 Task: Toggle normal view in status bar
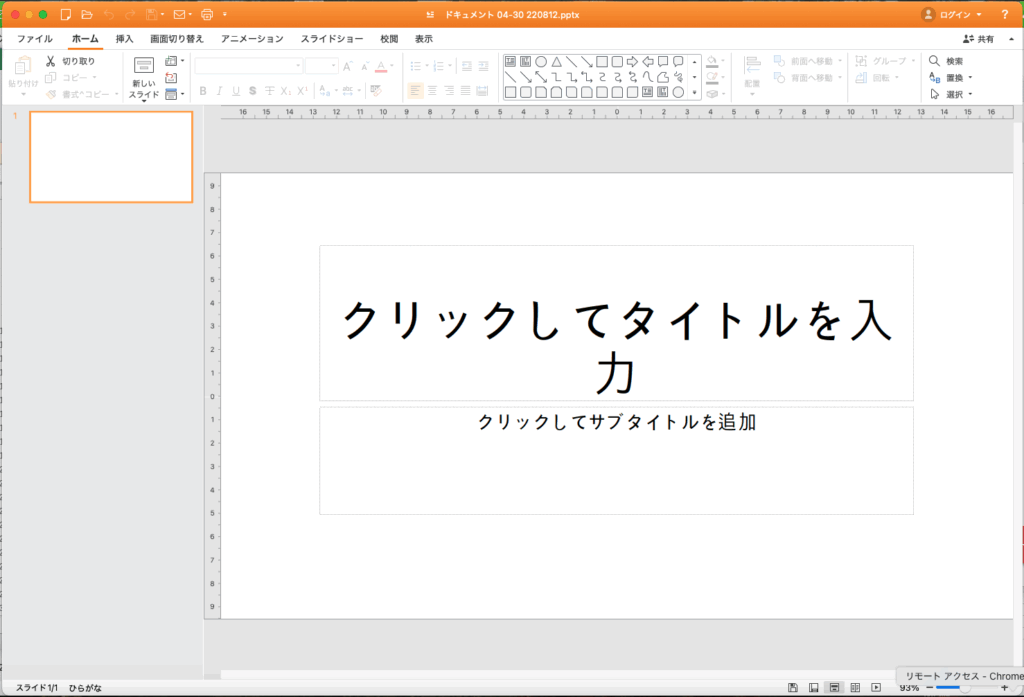click(x=834, y=688)
